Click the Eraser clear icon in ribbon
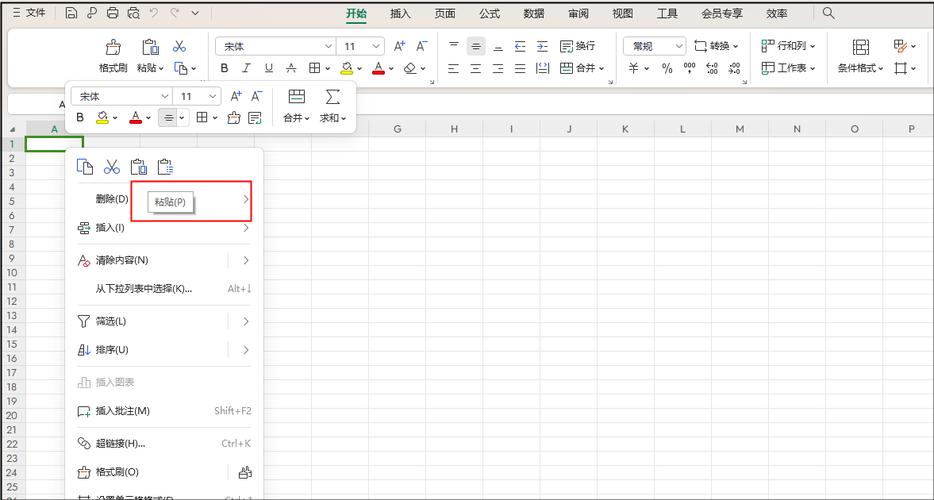This screenshot has width=934, height=500. point(410,68)
